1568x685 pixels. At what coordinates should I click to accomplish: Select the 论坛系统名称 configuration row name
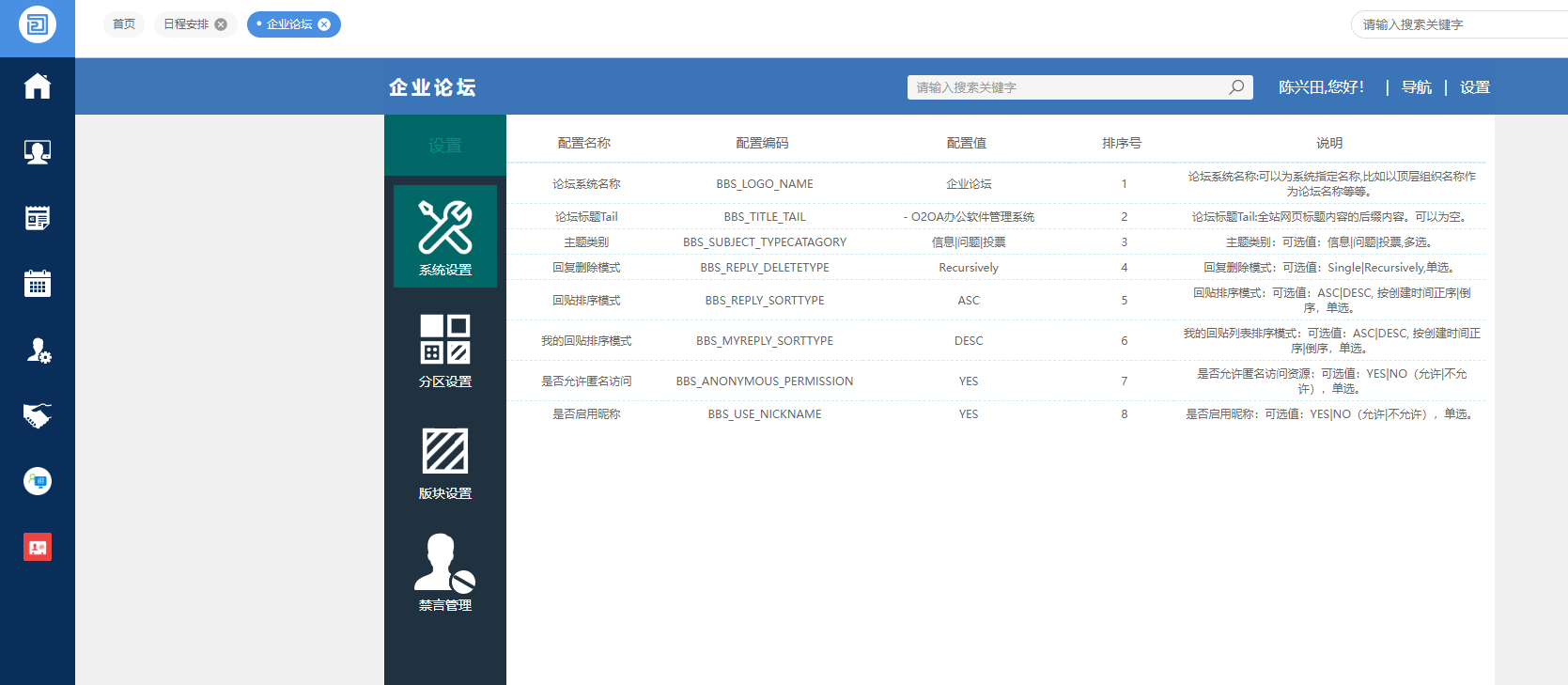pos(586,184)
